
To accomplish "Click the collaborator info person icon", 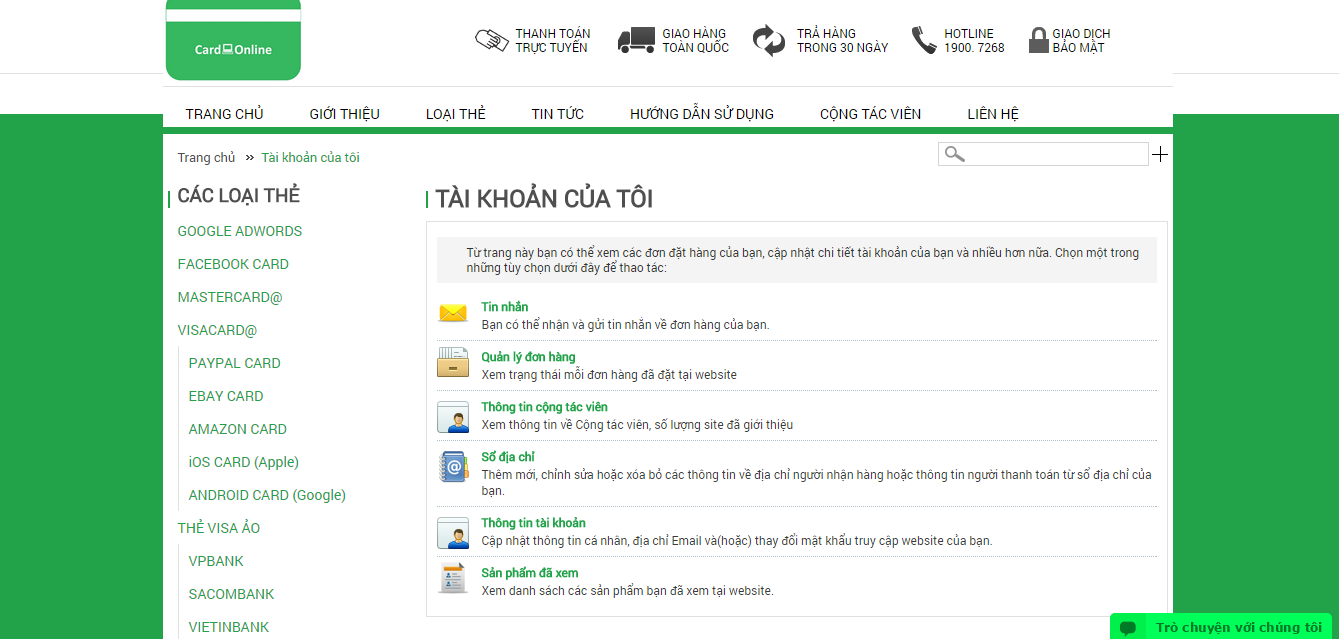I will point(453,416).
